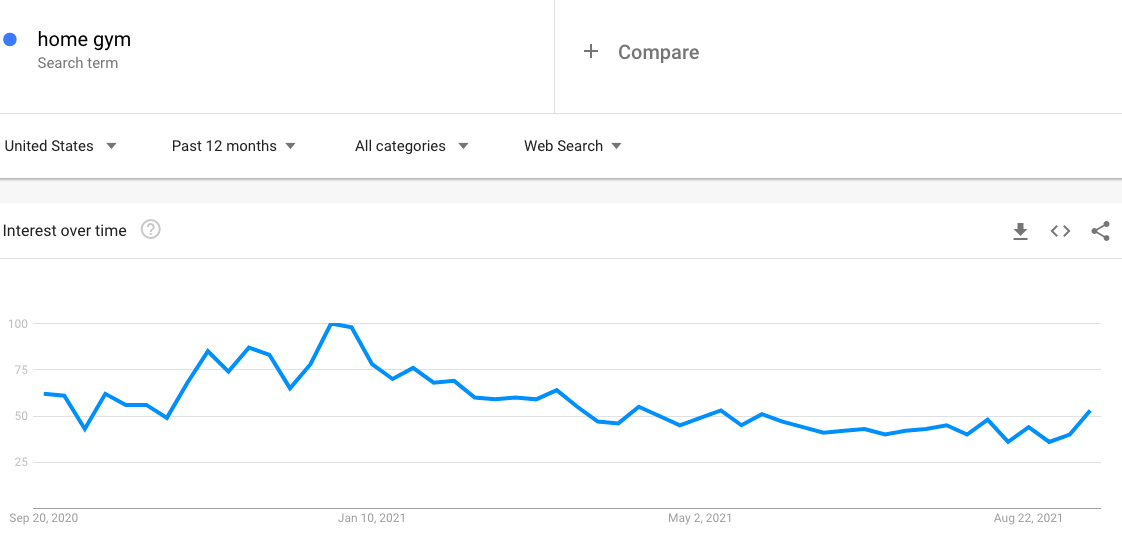Screen dimensions: 1122x558
Task: Expand the Web Search type dropdown
Action: coord(572,146)
